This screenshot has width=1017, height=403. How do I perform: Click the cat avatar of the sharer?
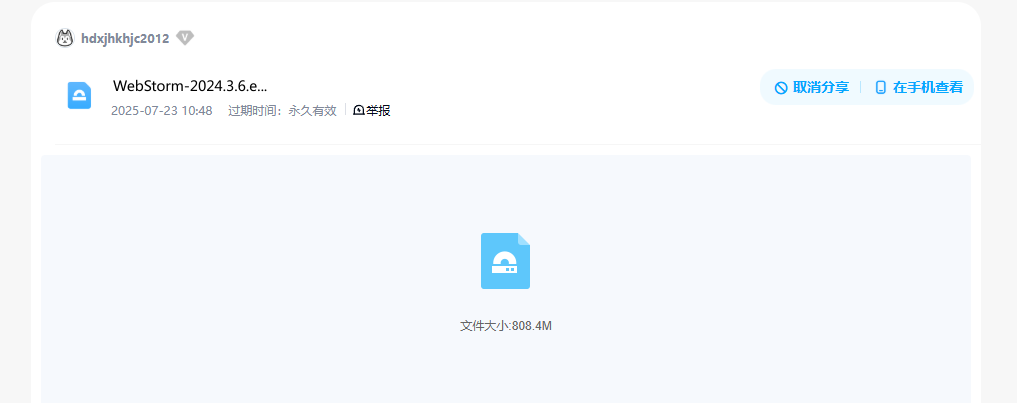(x=65, y=38)
